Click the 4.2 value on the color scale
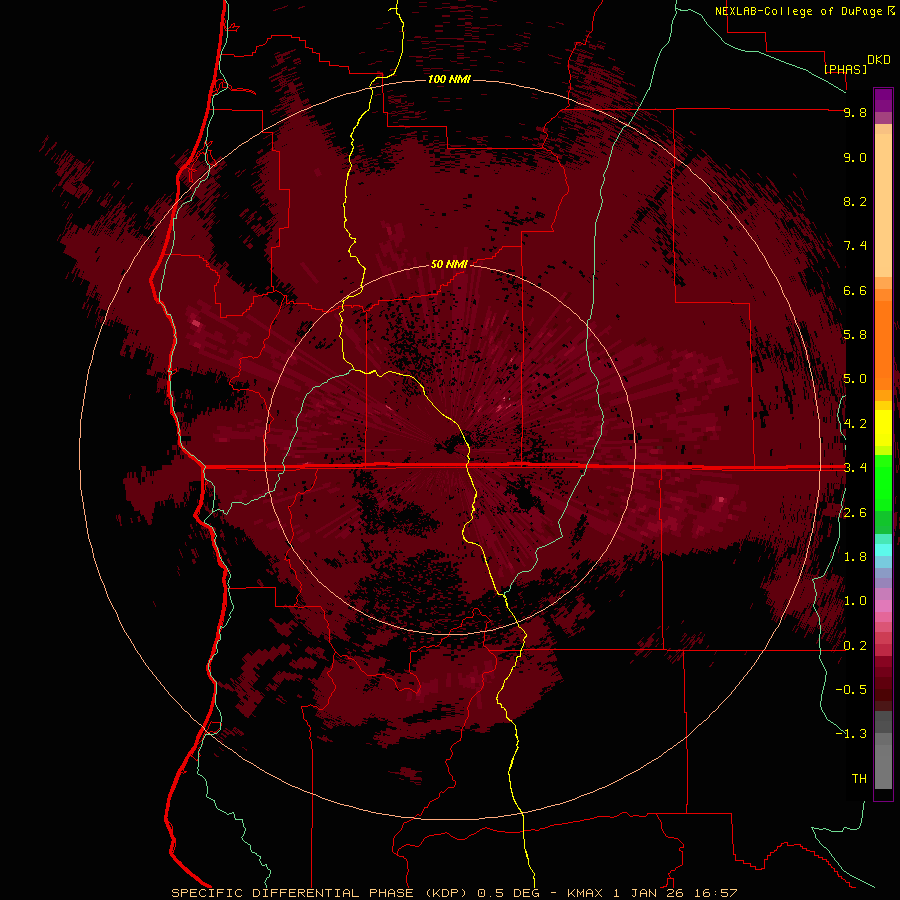The height and width of the screenshot is (900, 900). coord(855,424)
